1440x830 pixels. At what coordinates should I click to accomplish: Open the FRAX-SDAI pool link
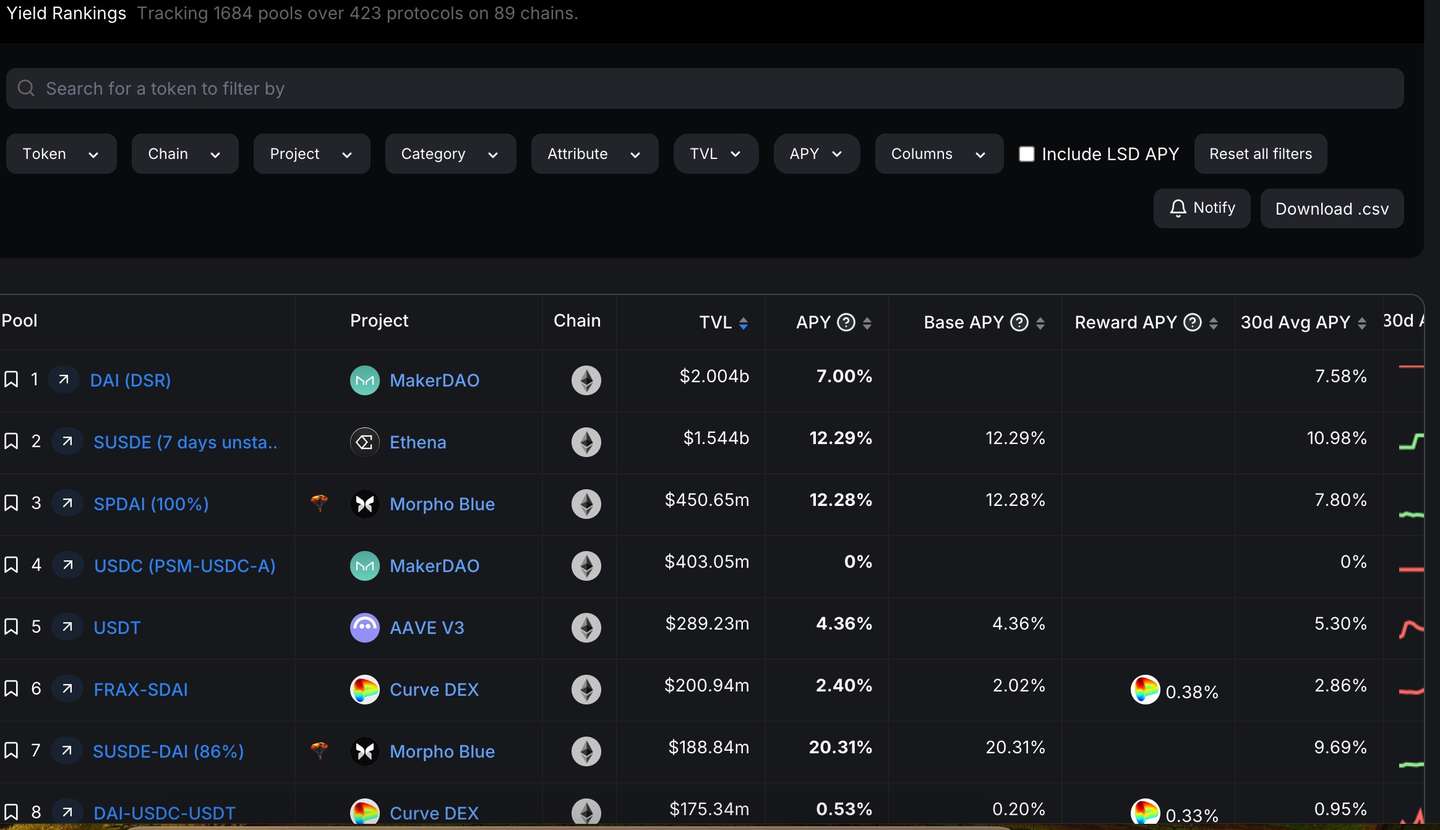pos(140,690)
